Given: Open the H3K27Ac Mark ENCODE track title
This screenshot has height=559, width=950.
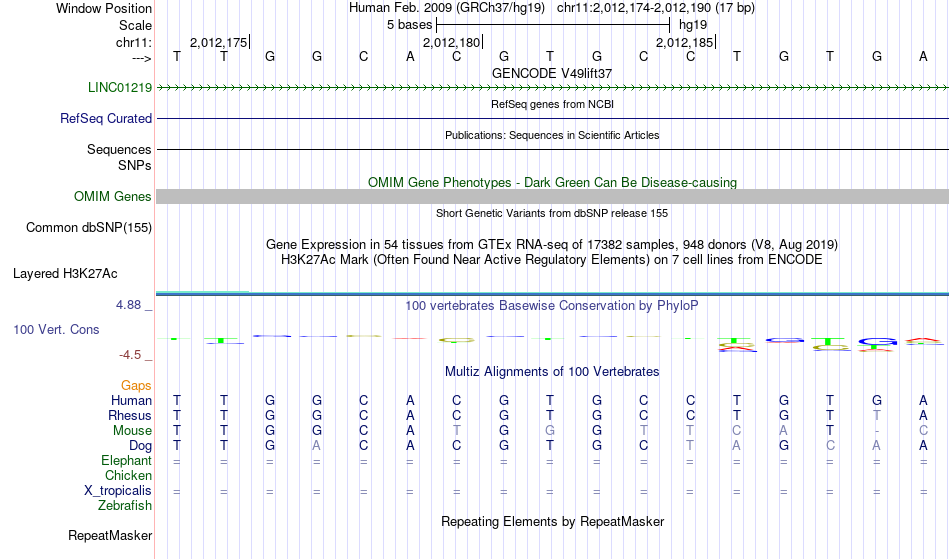Looking at the screenshot, I should click(552, 260).
